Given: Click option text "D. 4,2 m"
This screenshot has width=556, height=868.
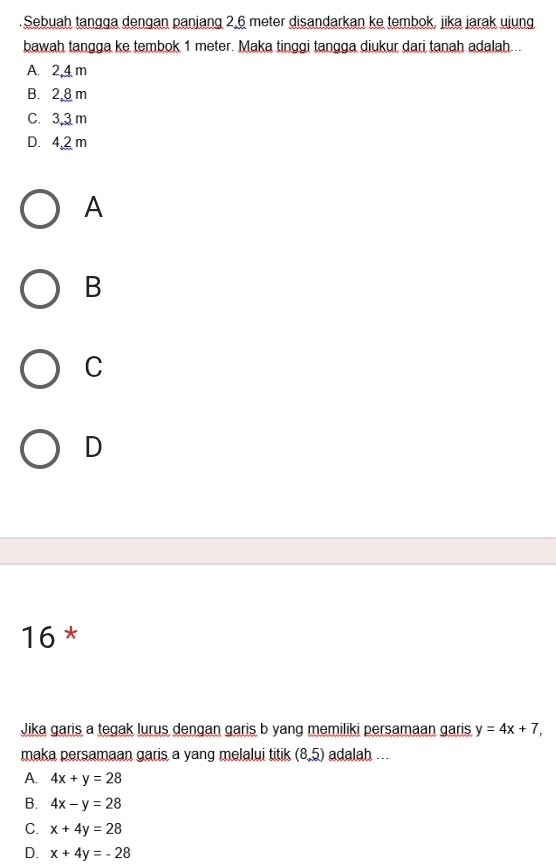Looking at the screenshot, I should 56,142.
